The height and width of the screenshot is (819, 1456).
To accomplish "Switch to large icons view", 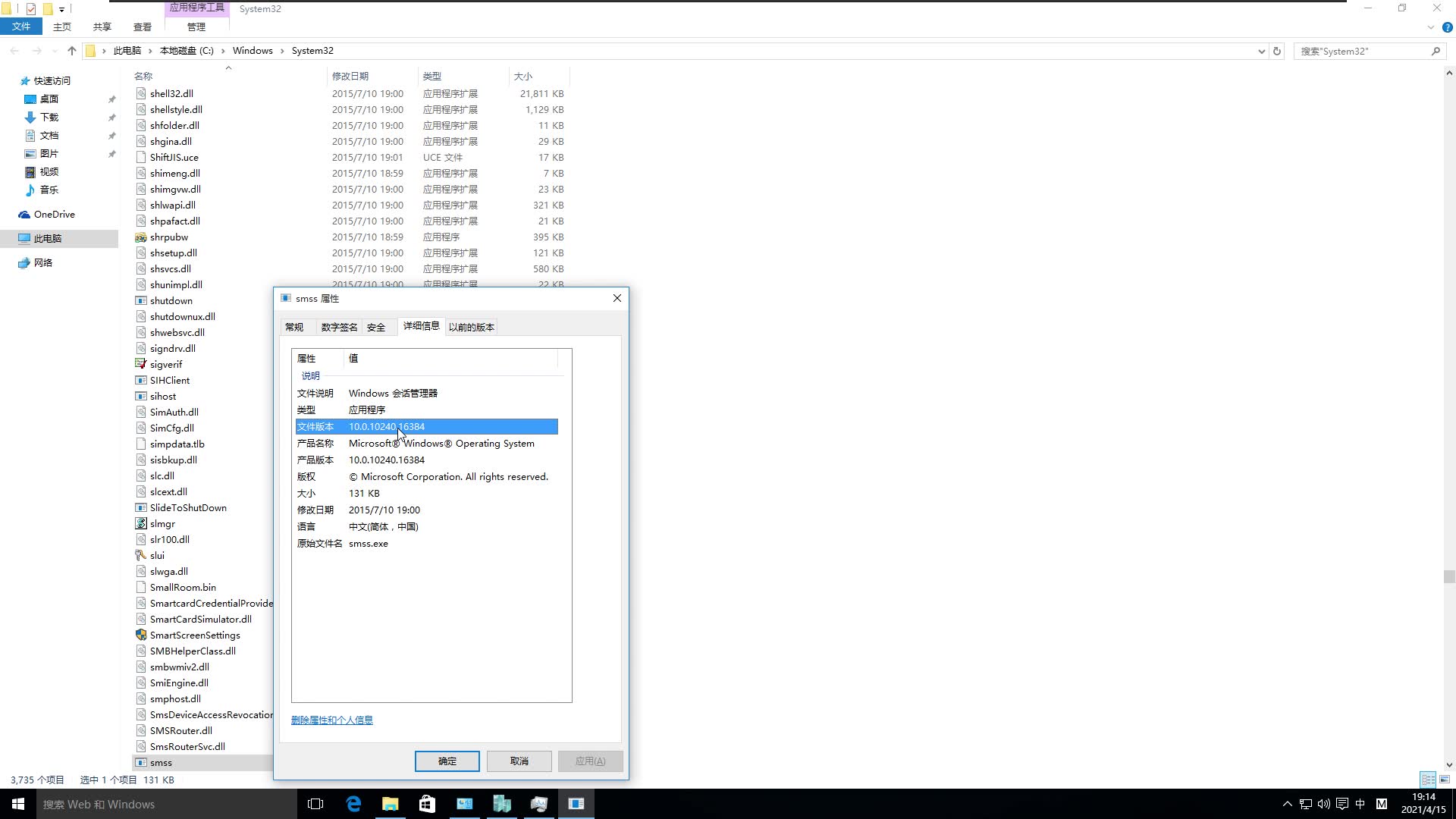I will (x=1445, y=780).
